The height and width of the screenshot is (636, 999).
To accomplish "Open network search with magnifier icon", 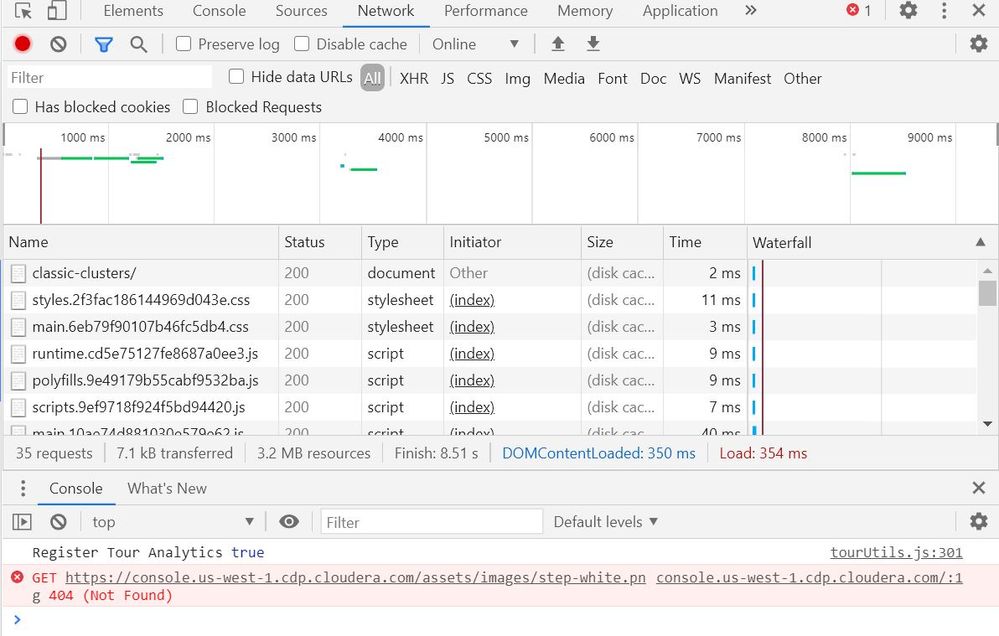I will [x=139, y=44].
